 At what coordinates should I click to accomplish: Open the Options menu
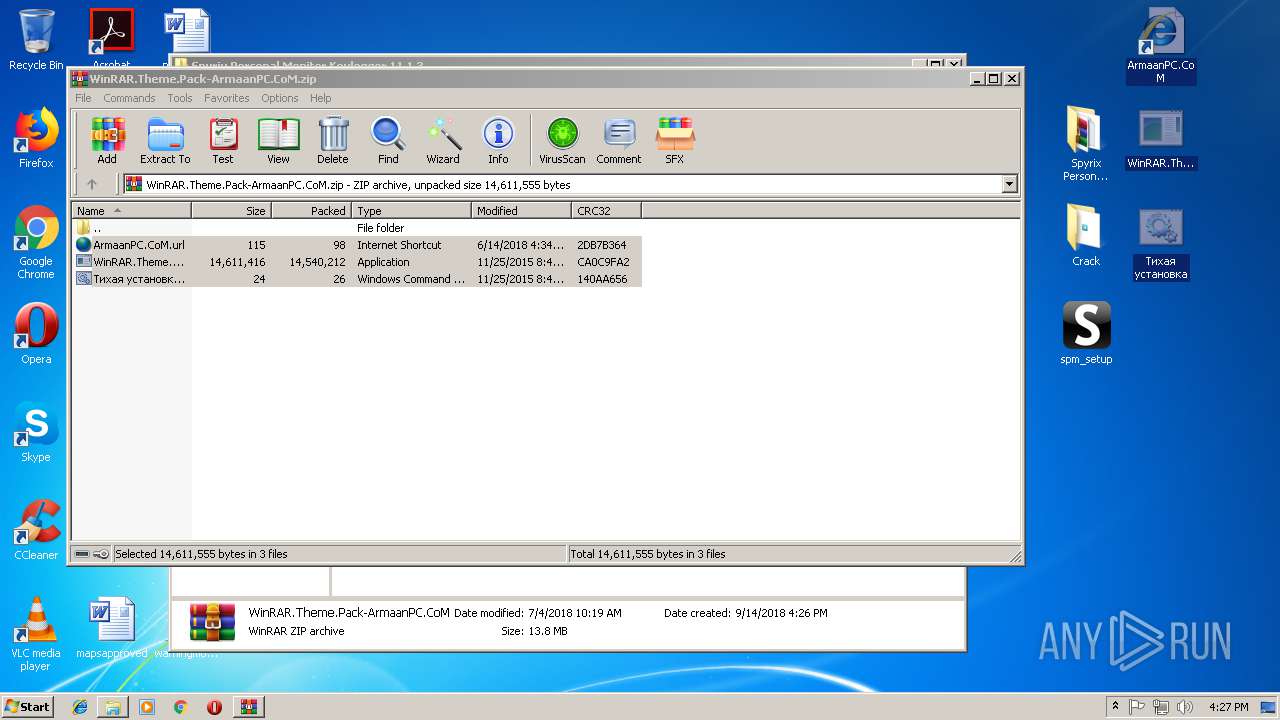coord(280,98)
